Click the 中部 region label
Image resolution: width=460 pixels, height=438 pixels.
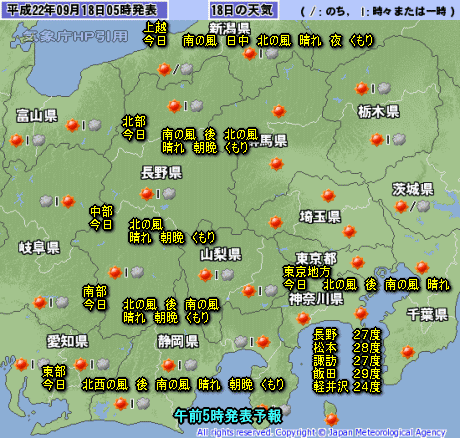point(101,211)
